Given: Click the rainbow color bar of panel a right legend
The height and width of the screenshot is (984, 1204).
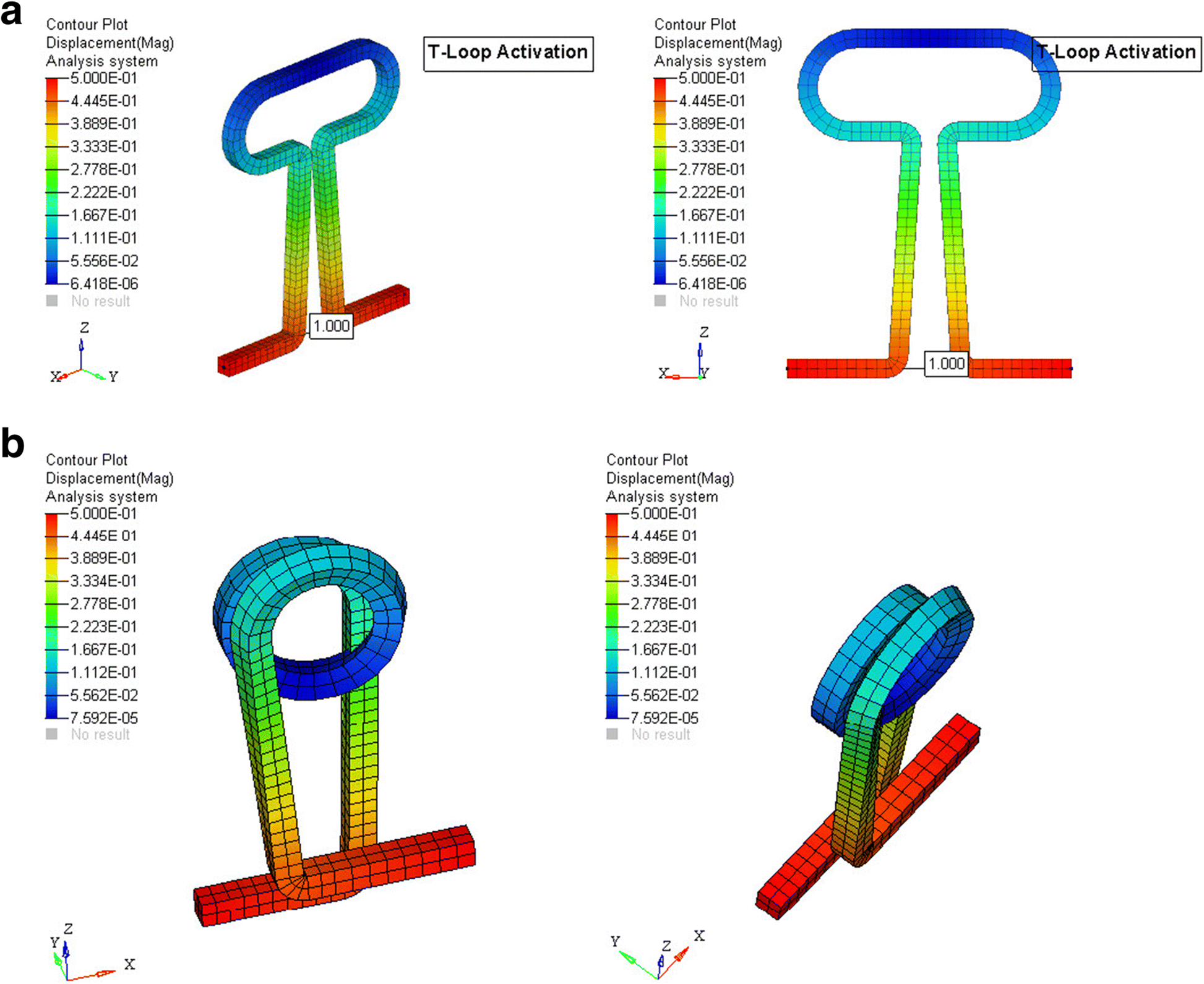Looking at the screenshot, I should pos(660,181).
